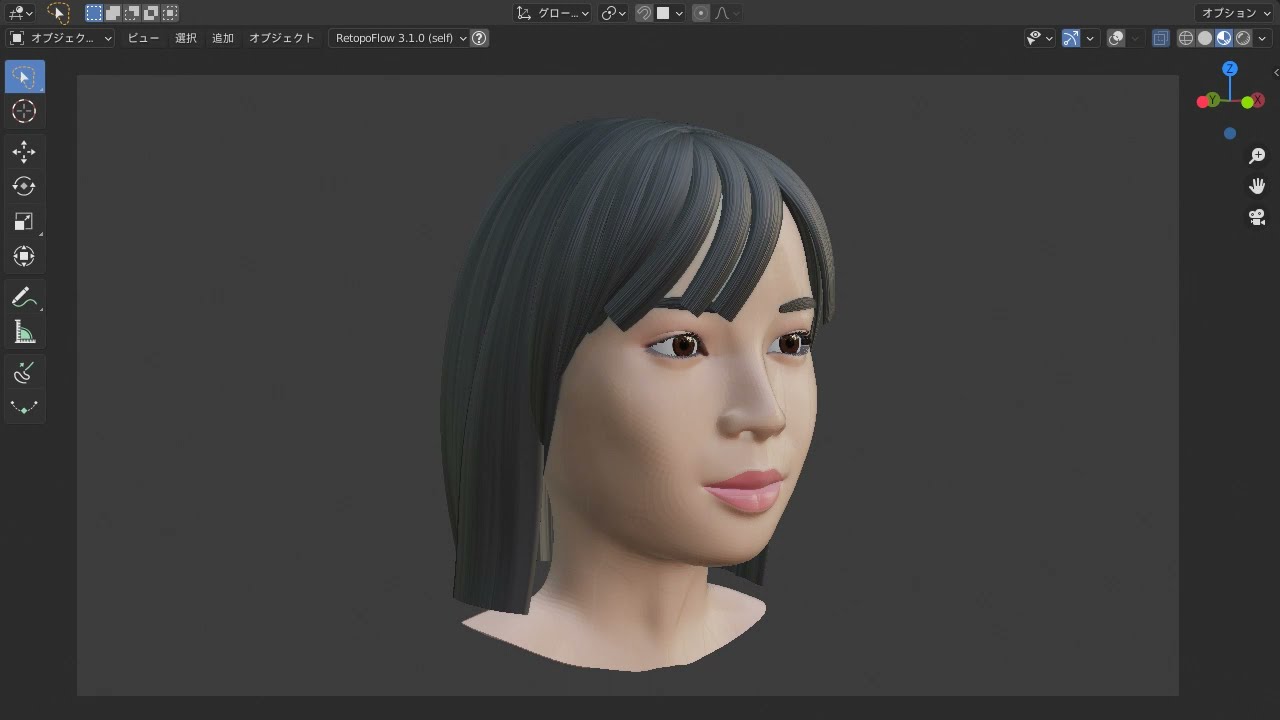Toggle gizmo display button
The width and height of the screenshot is (1280, 720).
tap(1071, 38)
